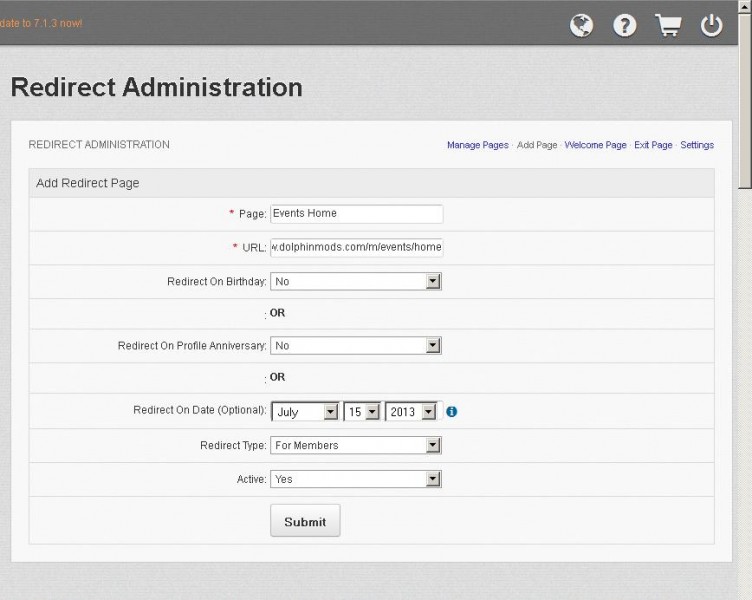Image resolution: width=752 pixels, height=600 pixels.
Task: Go to Manage Pages tab
Action: [x=478, y=145]
